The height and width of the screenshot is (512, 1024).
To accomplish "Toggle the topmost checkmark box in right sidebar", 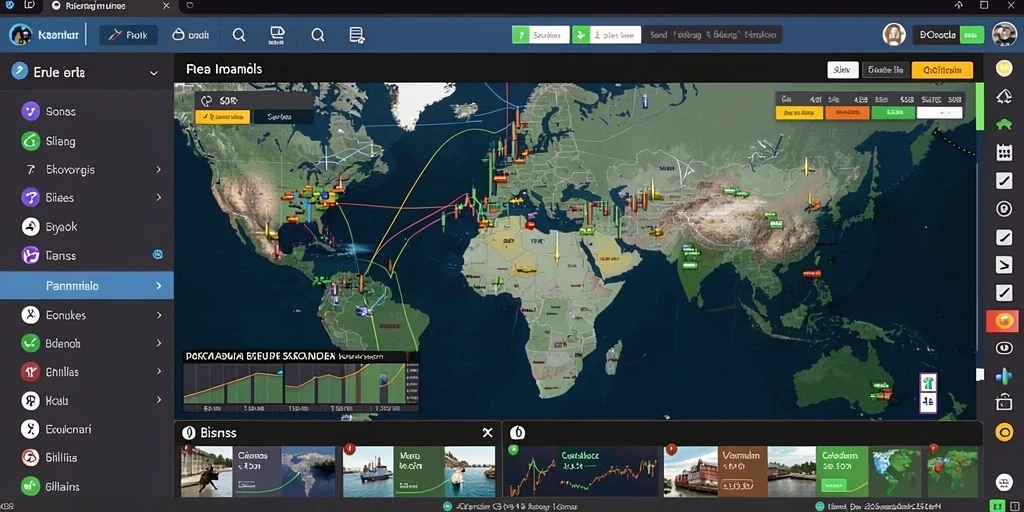I will click(1004, 181).
